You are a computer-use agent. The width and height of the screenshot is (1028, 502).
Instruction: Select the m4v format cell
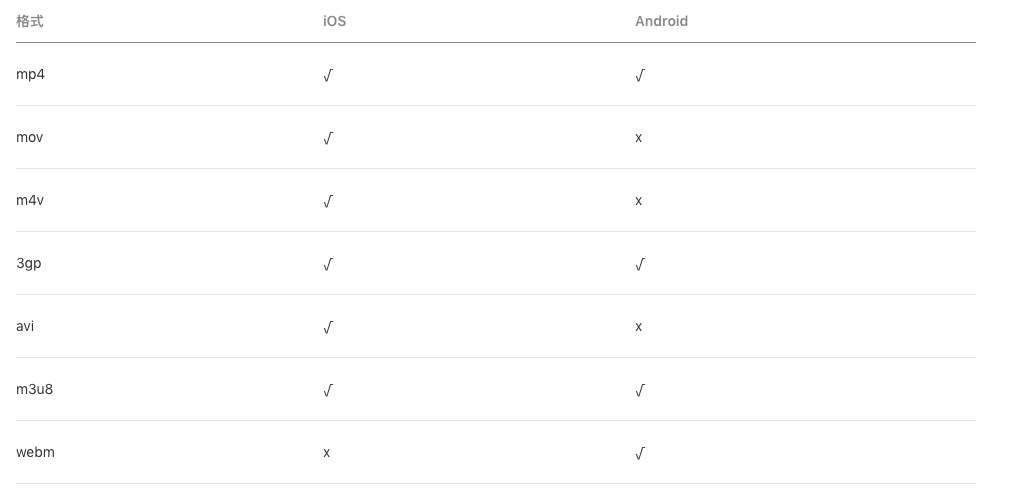30,200
